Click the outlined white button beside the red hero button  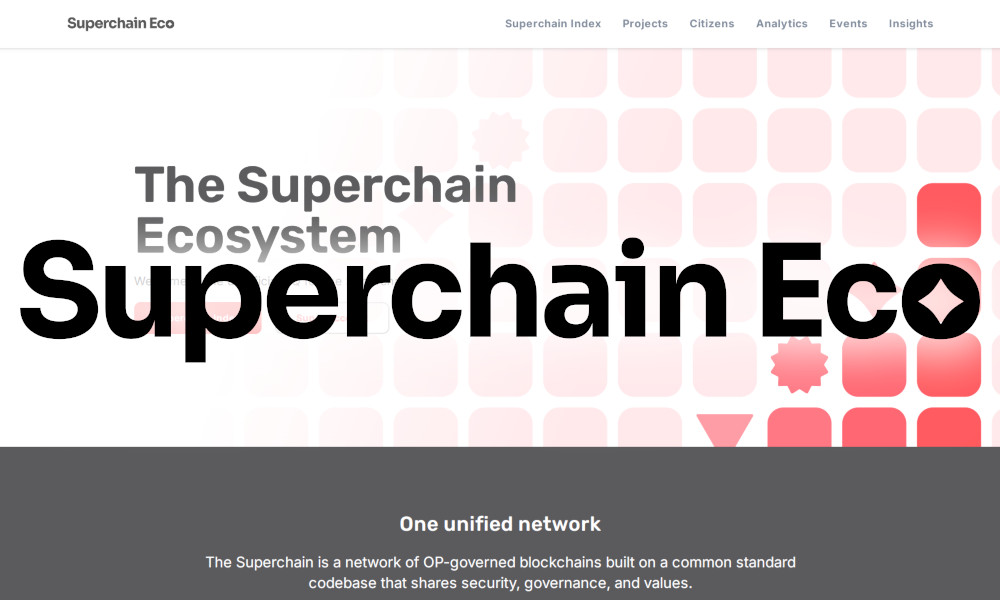[340, 318]
